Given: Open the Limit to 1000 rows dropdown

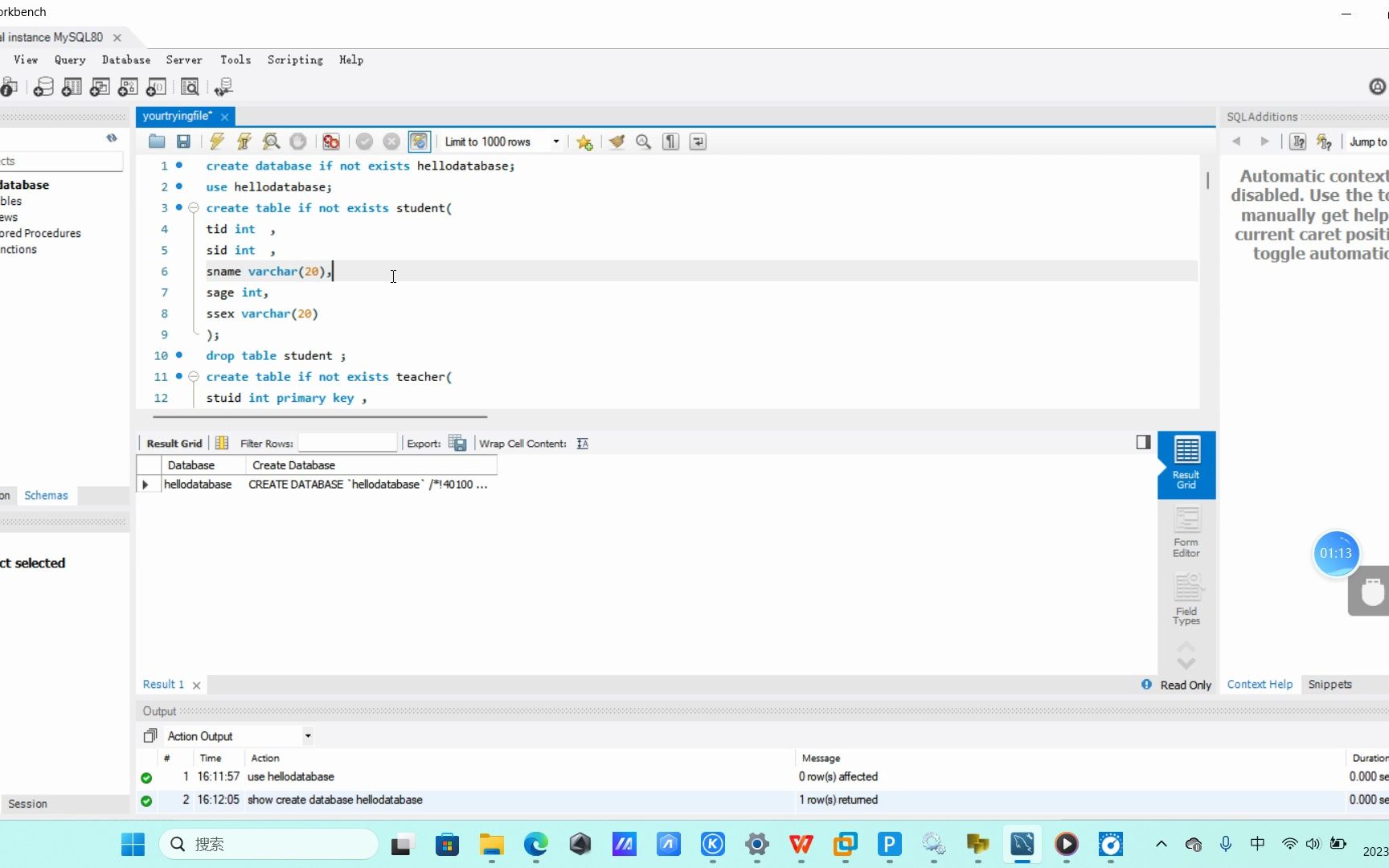Looking at the screenshot, I should click(502, 141).
